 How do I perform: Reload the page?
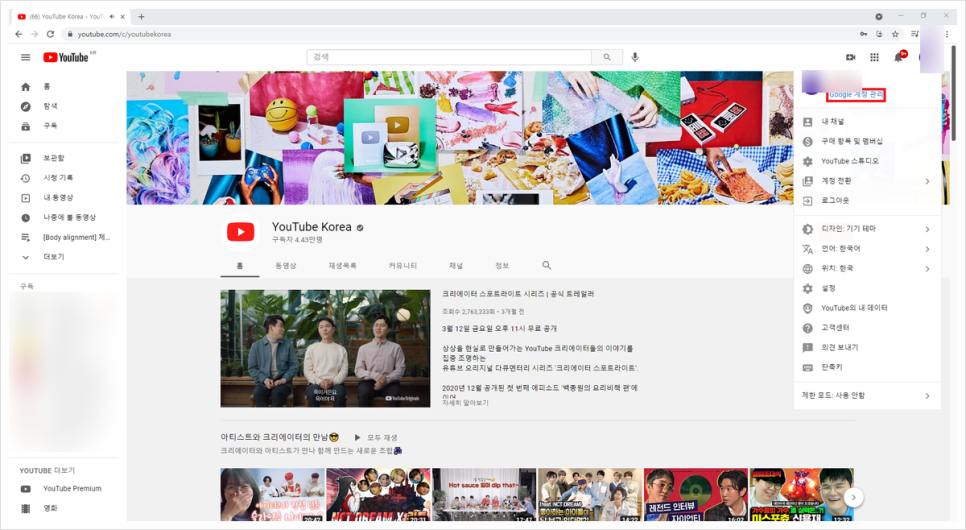coord(51,34)
